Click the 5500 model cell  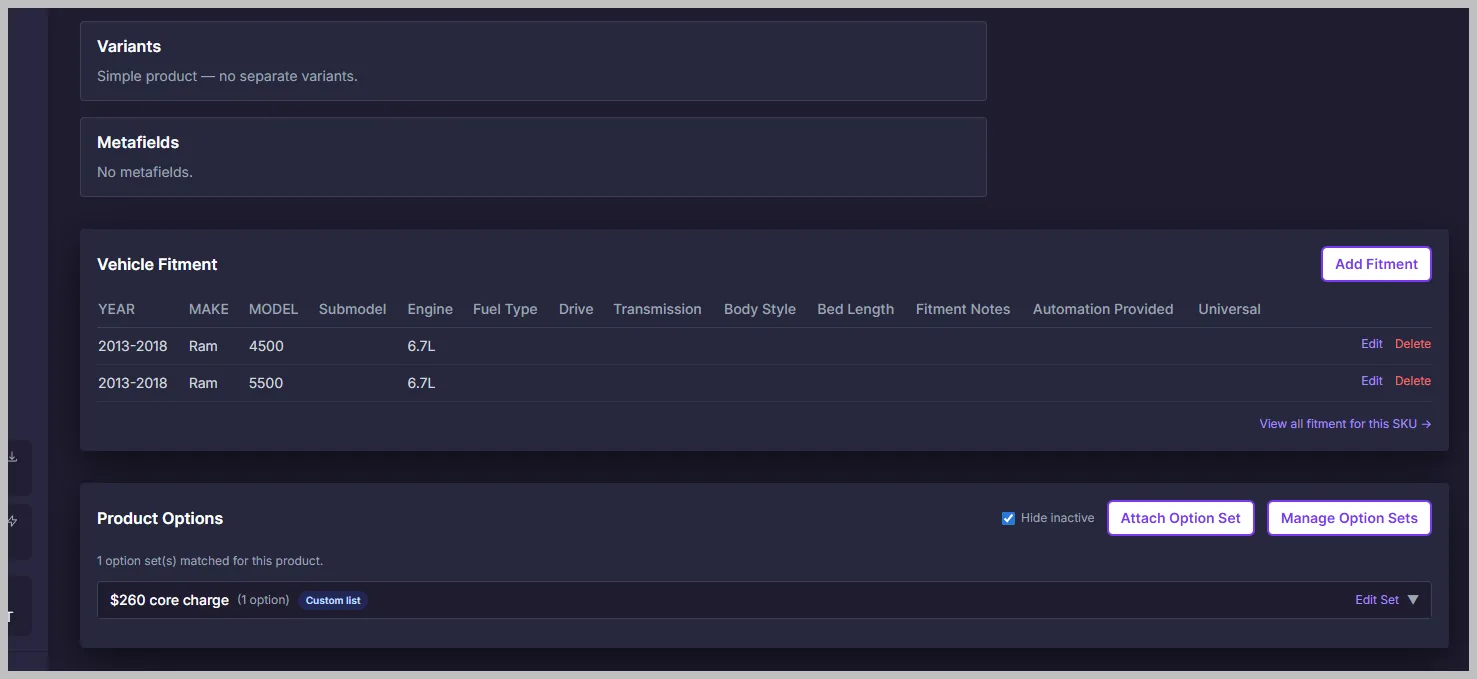point(266,383)
